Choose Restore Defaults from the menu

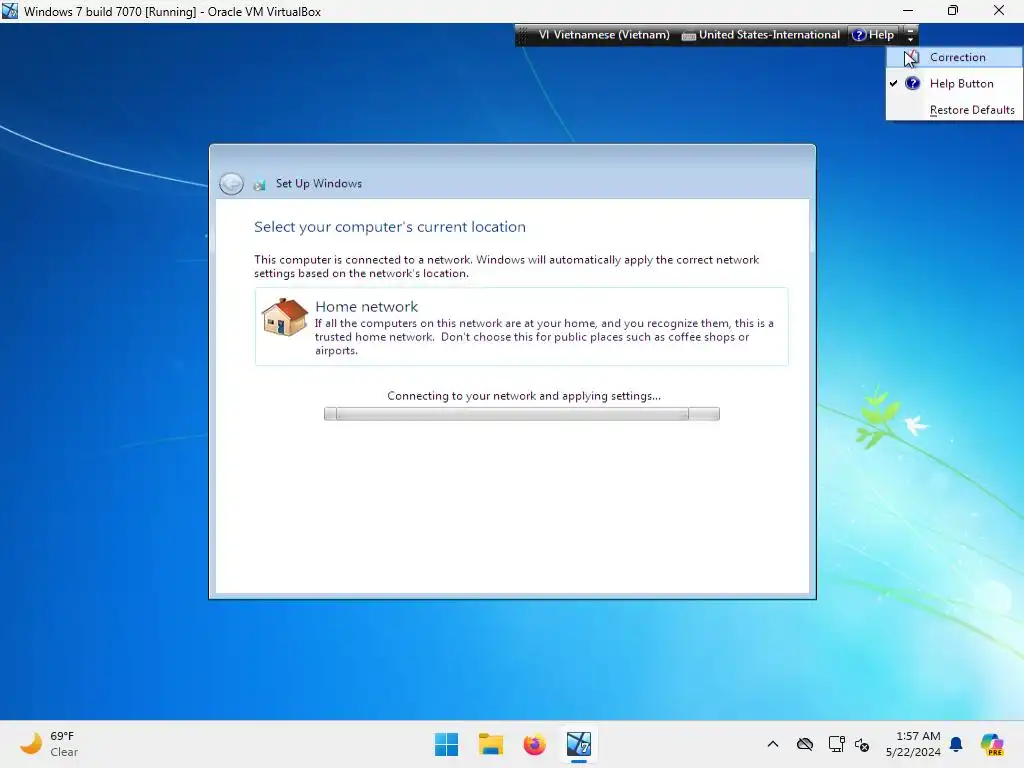pyautogui.click(x=954, y=110)
